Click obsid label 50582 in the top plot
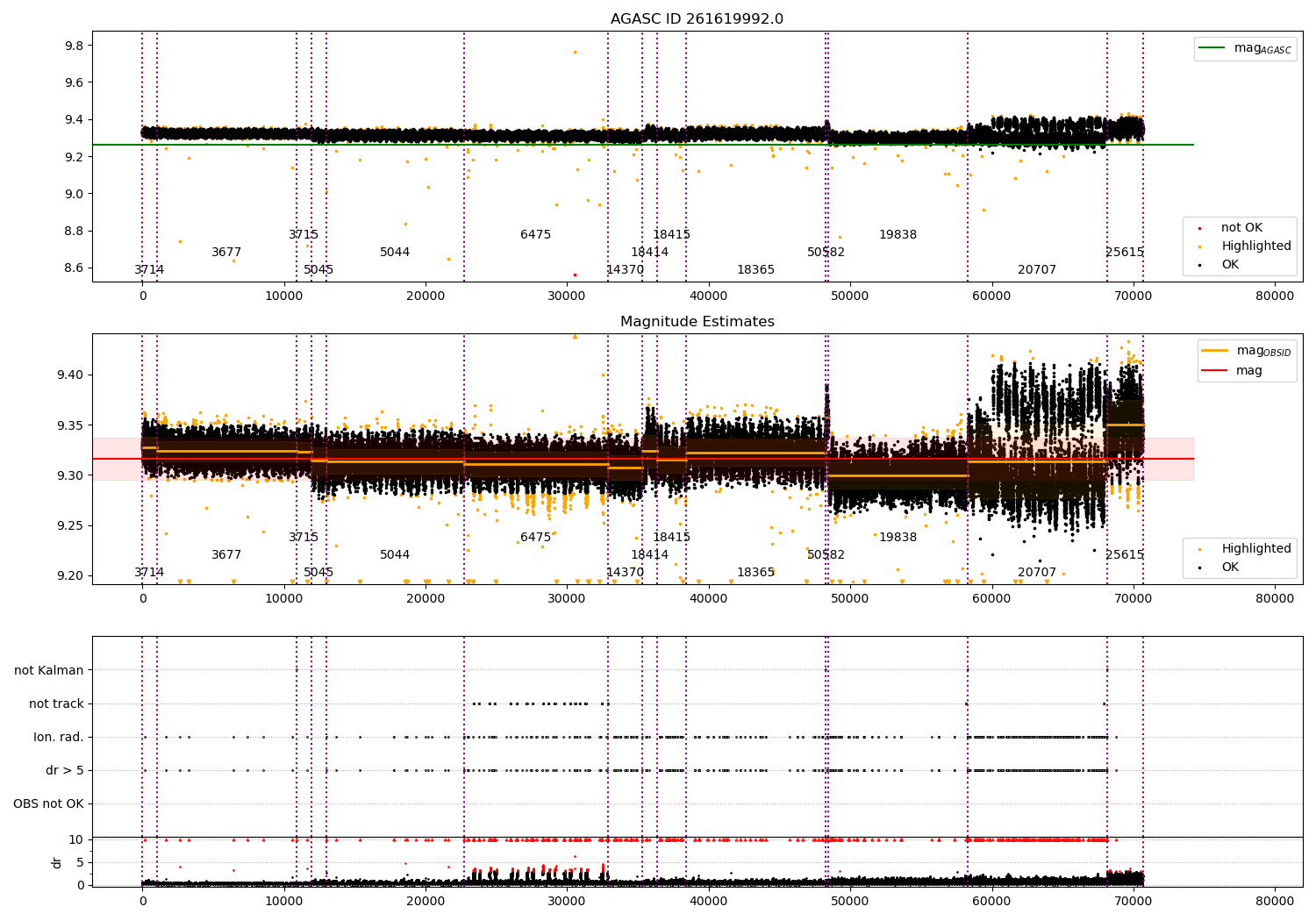Image resolution: width=1316 pixels, height=921 pixels. pos(826,253)
